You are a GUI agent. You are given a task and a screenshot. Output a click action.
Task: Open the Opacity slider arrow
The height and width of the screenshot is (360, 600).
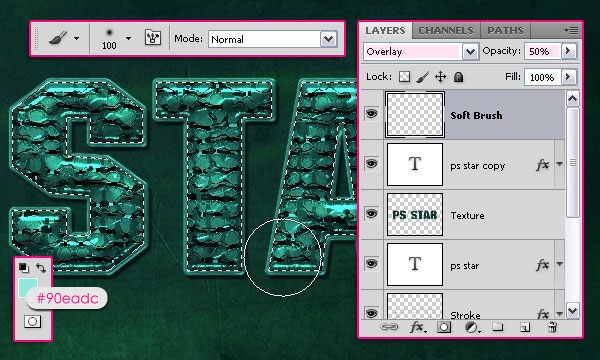pos(569,51)
